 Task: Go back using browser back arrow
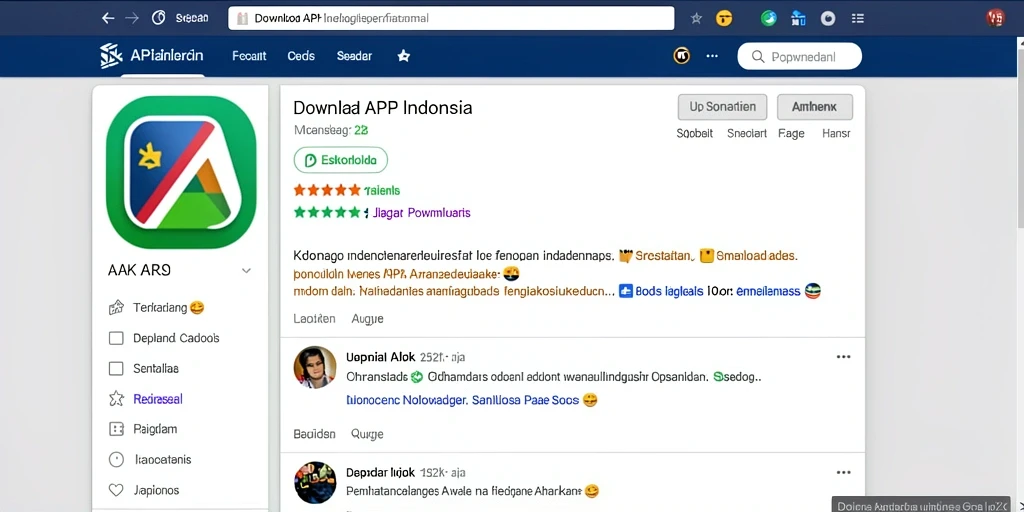(108, 18)
